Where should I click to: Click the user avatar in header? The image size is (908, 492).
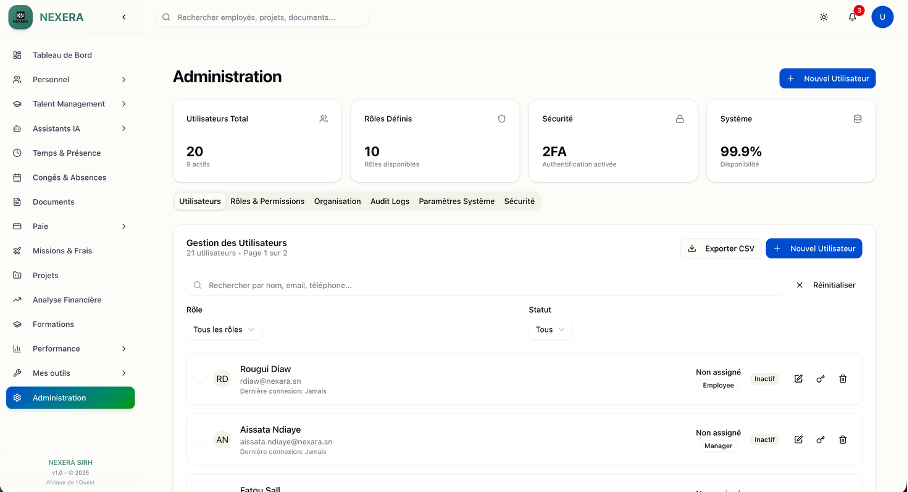882,17
